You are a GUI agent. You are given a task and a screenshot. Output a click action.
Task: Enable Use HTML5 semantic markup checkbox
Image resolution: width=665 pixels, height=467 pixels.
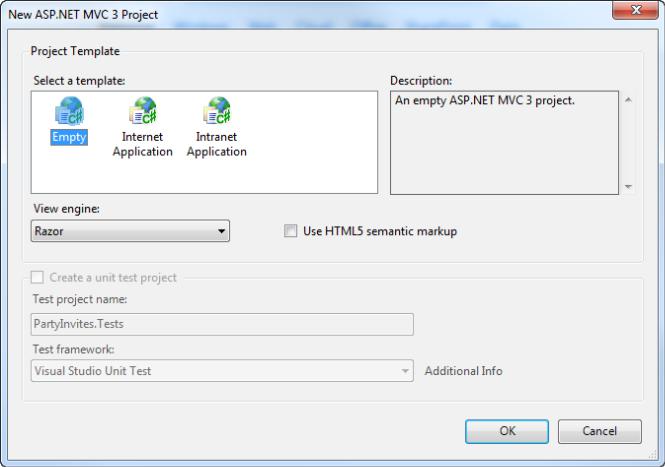pos(291,231)
